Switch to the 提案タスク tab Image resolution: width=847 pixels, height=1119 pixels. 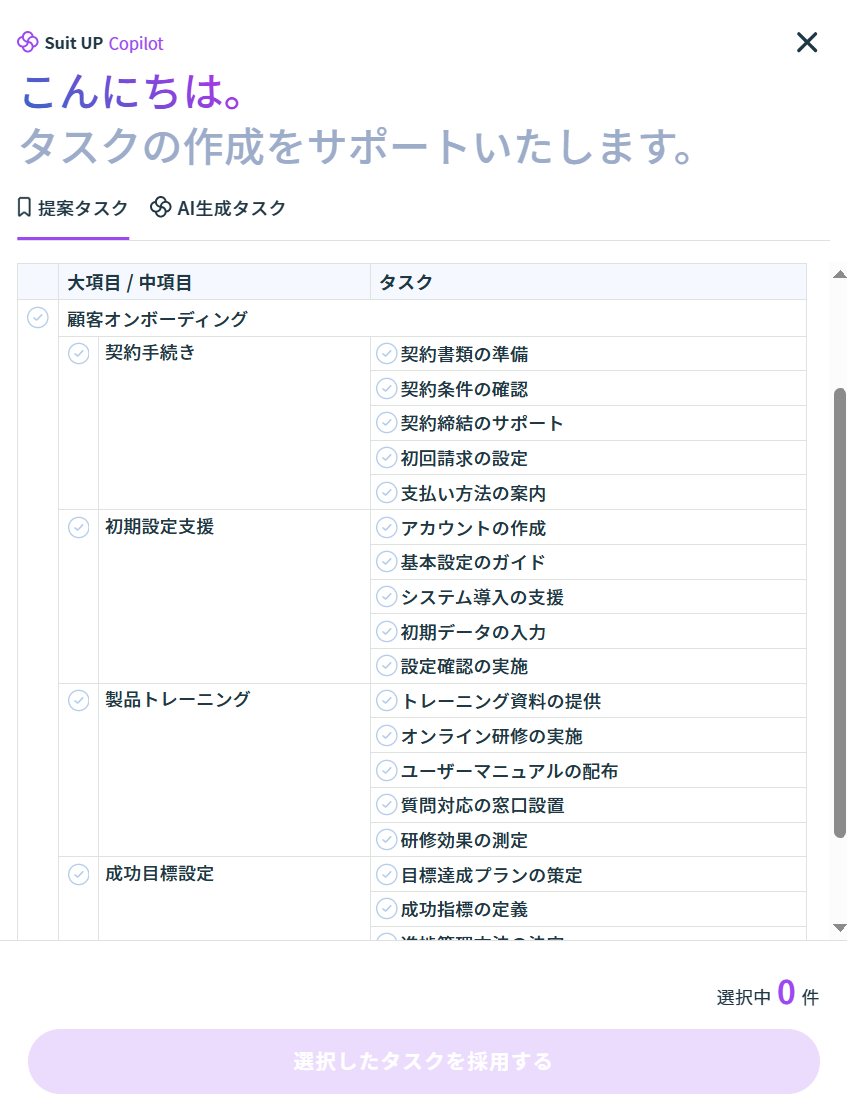coord(73,208)
